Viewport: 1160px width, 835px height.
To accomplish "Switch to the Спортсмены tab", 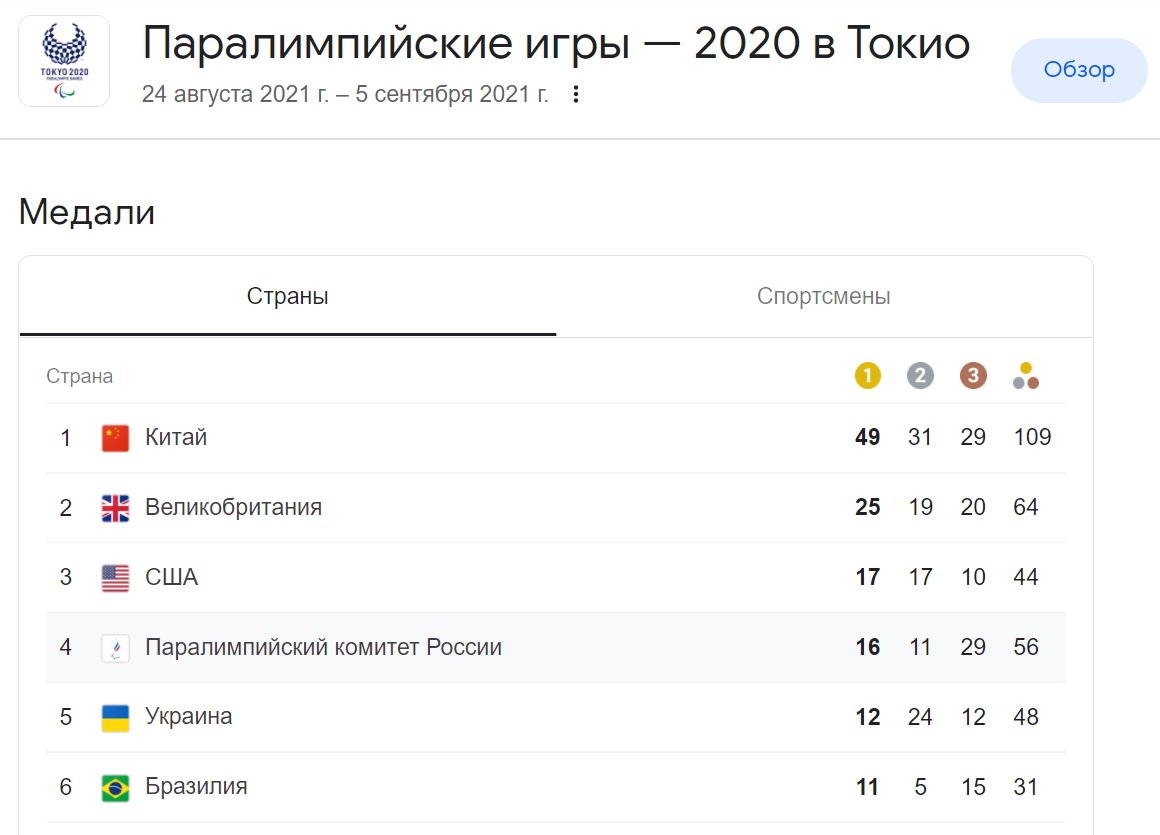I will [823, 297].
